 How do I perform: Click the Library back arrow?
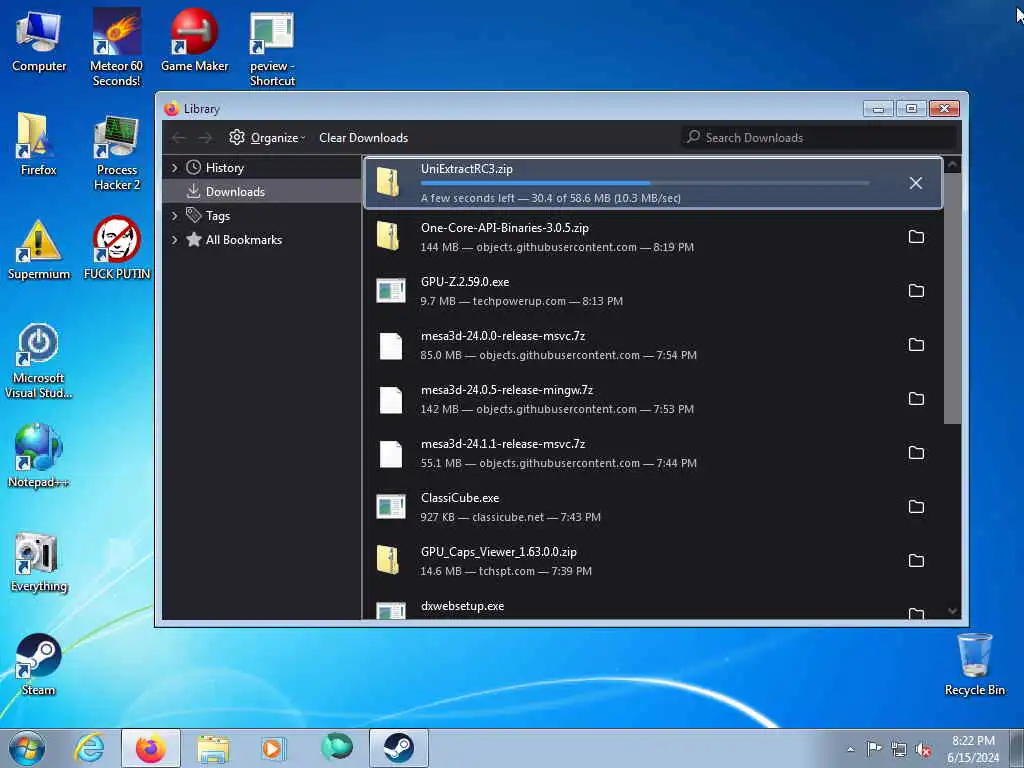(178, 138)
